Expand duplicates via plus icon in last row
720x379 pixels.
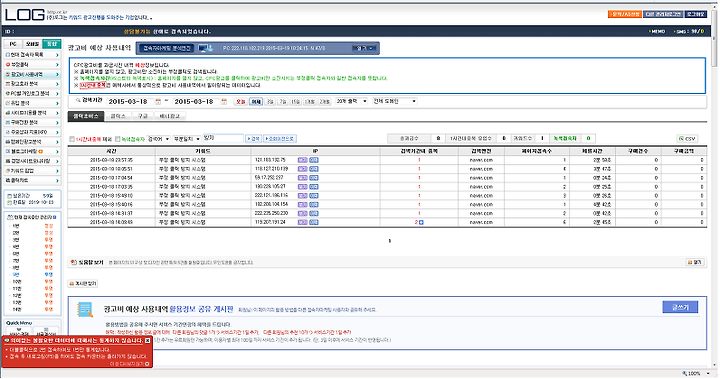click(421, 222)
